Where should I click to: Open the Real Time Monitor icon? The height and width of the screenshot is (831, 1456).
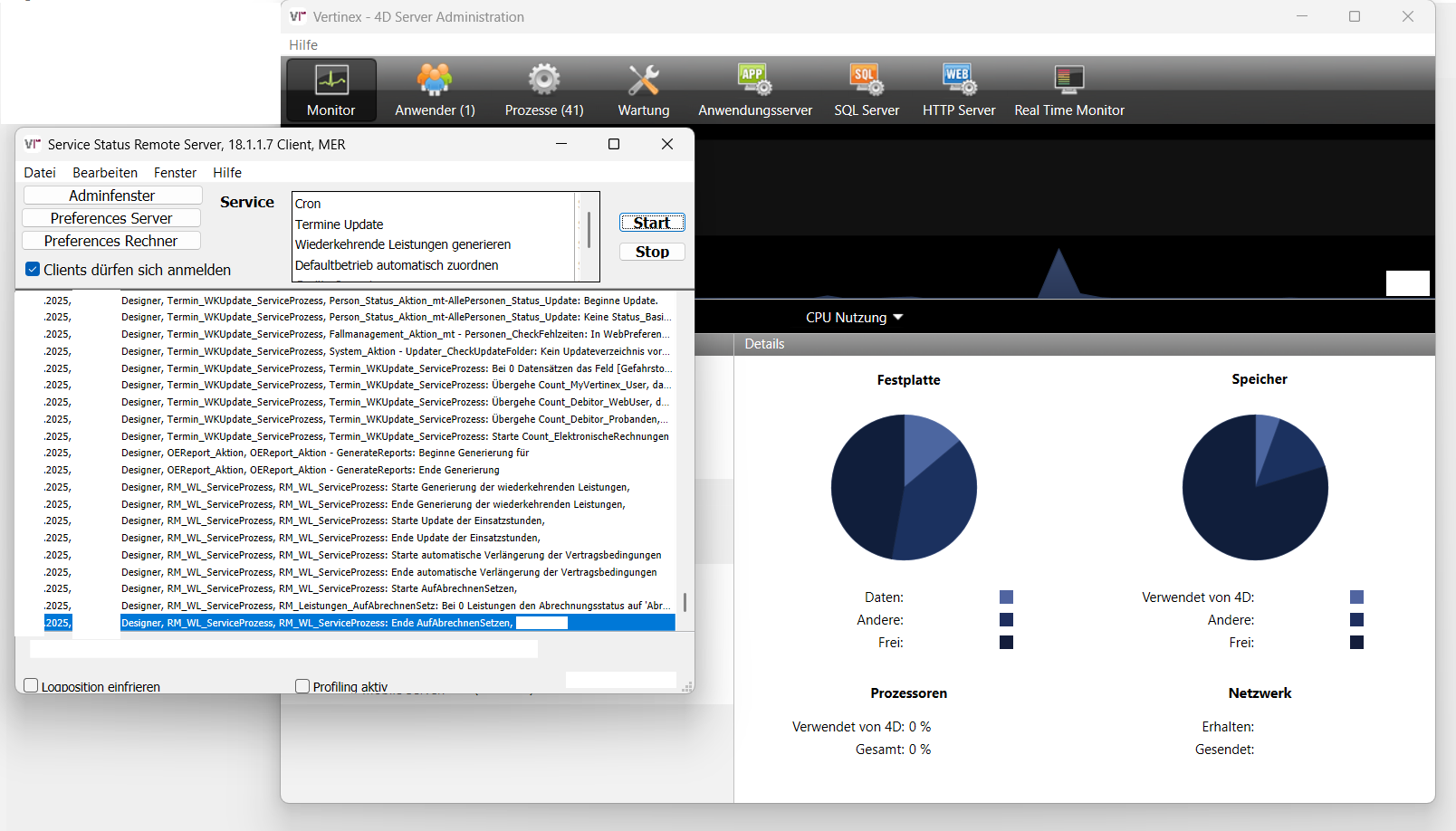pyautogui.click(x=1069, y=81)
